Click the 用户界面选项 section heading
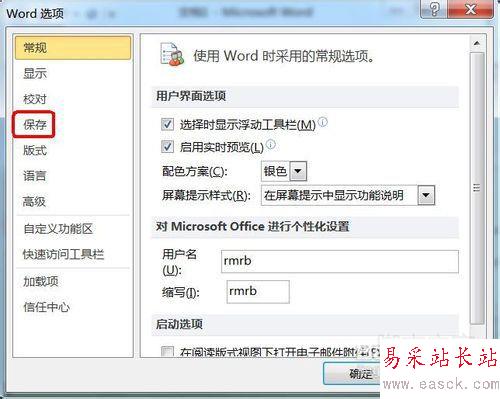500x399 pixels. [x=191, y=96]
